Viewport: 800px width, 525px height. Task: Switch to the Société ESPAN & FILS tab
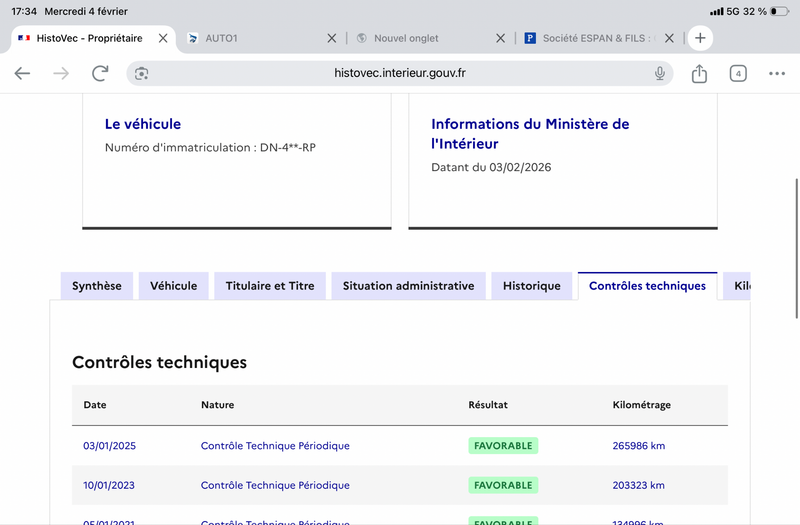tap(596, 38)
